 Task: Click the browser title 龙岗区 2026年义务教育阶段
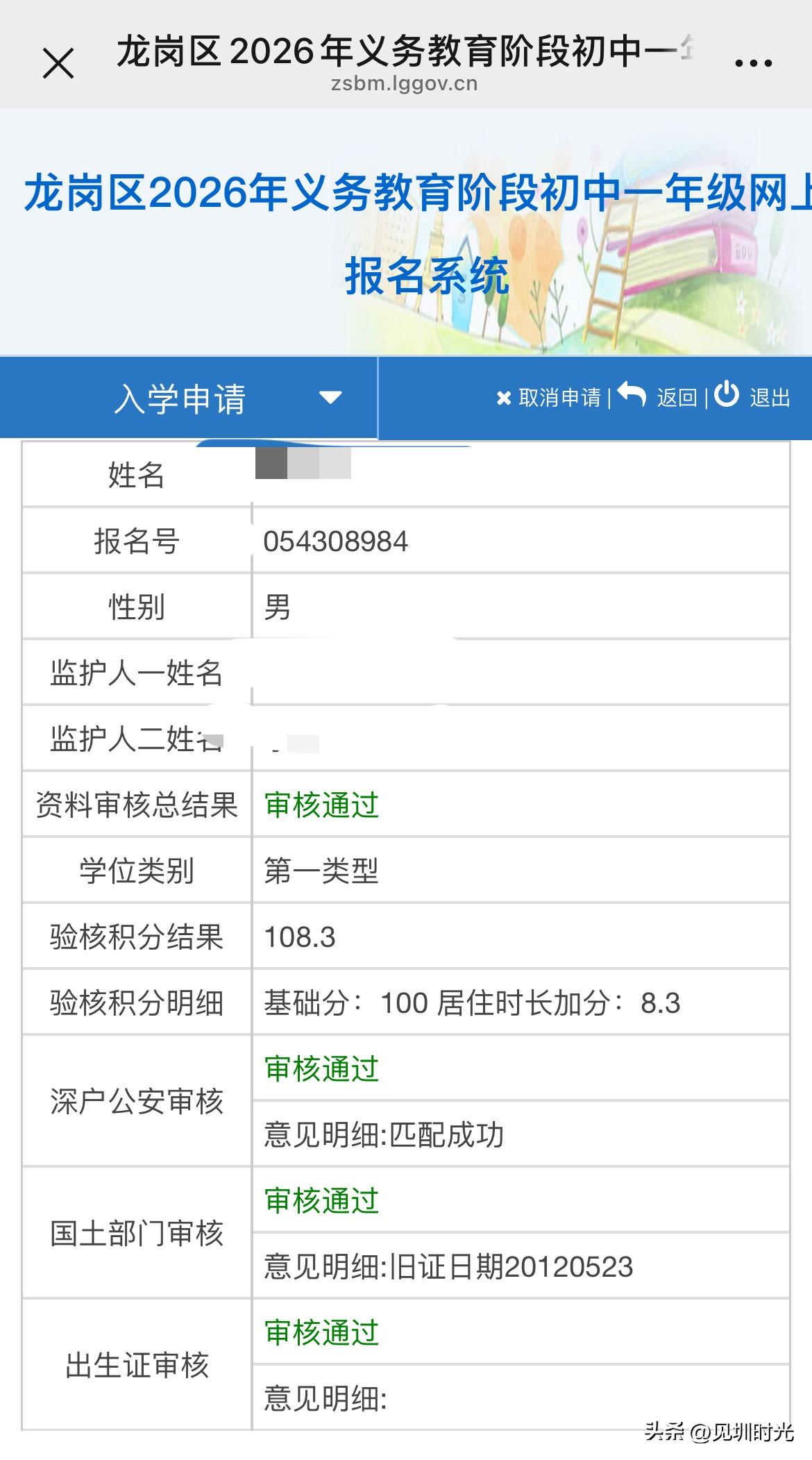(x=406, y=51)
